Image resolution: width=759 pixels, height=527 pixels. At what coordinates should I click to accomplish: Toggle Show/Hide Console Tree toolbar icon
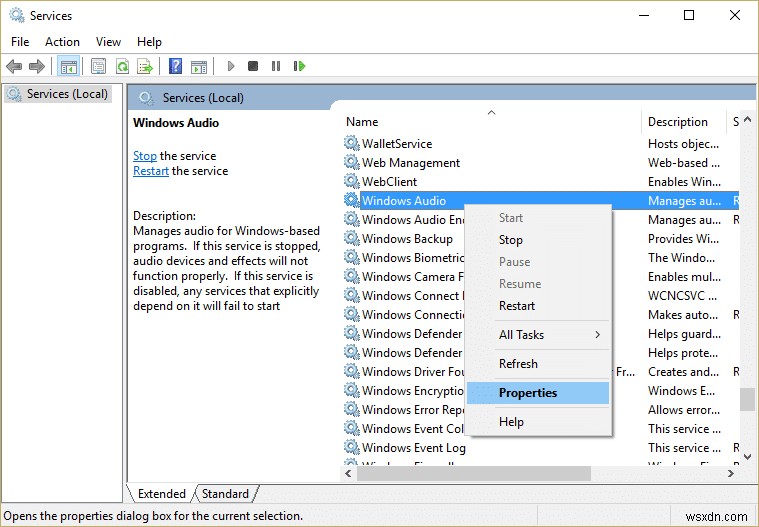click(69, 66)
